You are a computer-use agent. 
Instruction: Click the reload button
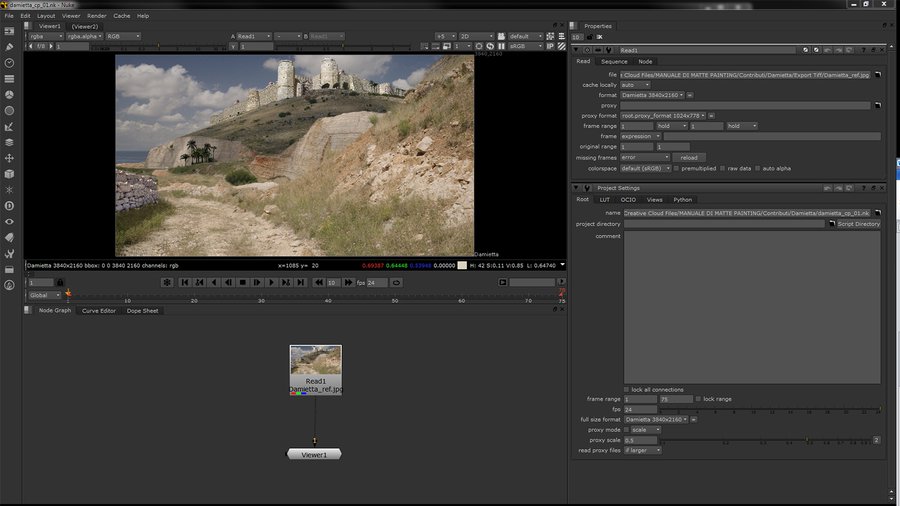pyautogui.click(x=690, y=157)
